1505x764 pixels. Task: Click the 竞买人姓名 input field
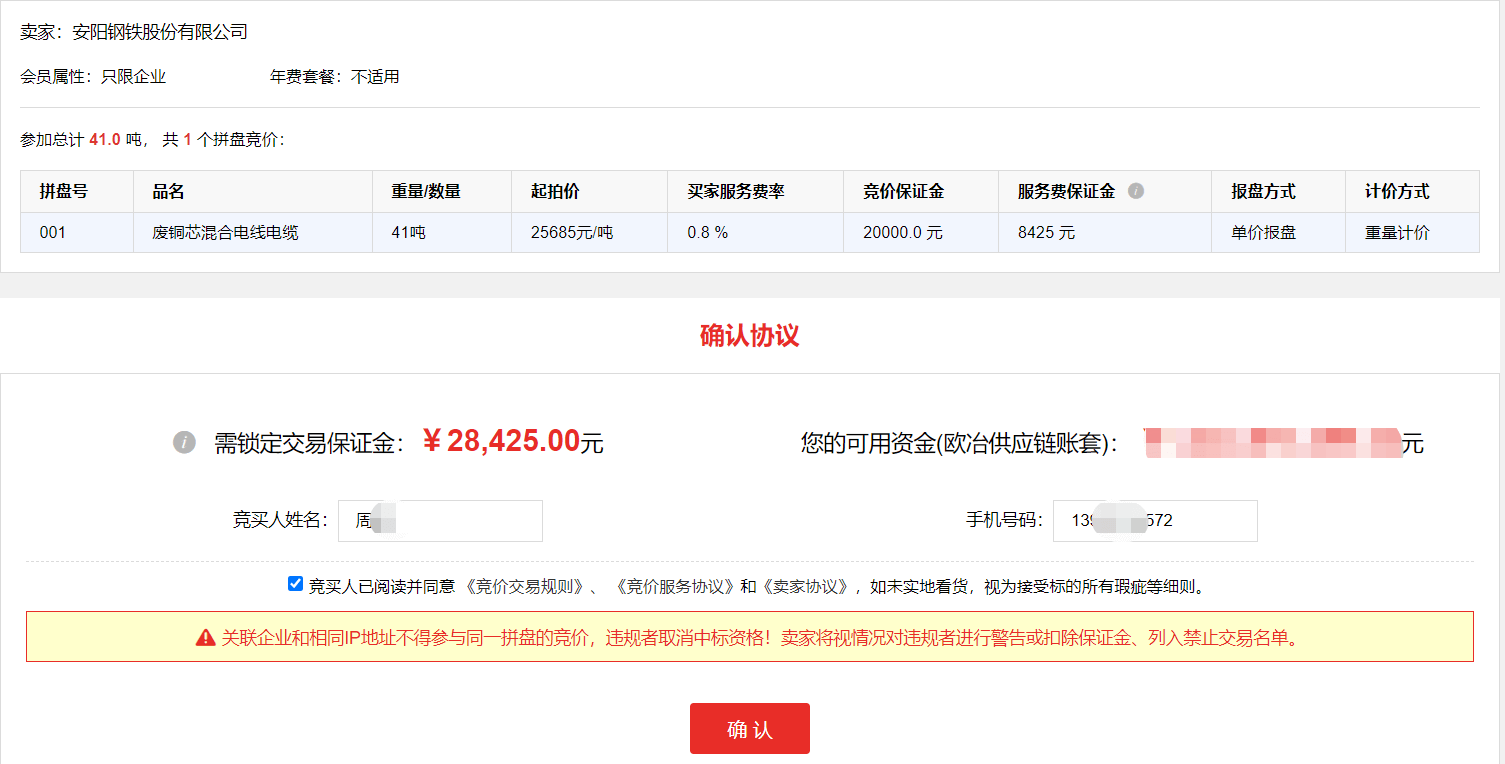[440, 521]
